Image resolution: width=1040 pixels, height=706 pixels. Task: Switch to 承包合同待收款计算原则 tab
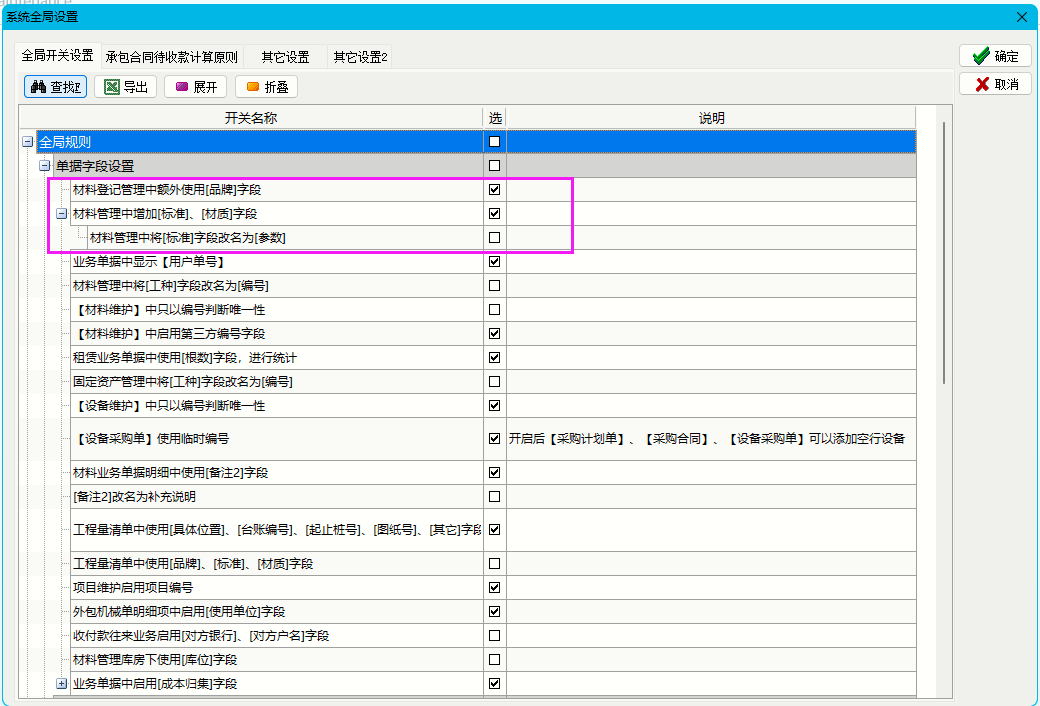coord(172,57)
